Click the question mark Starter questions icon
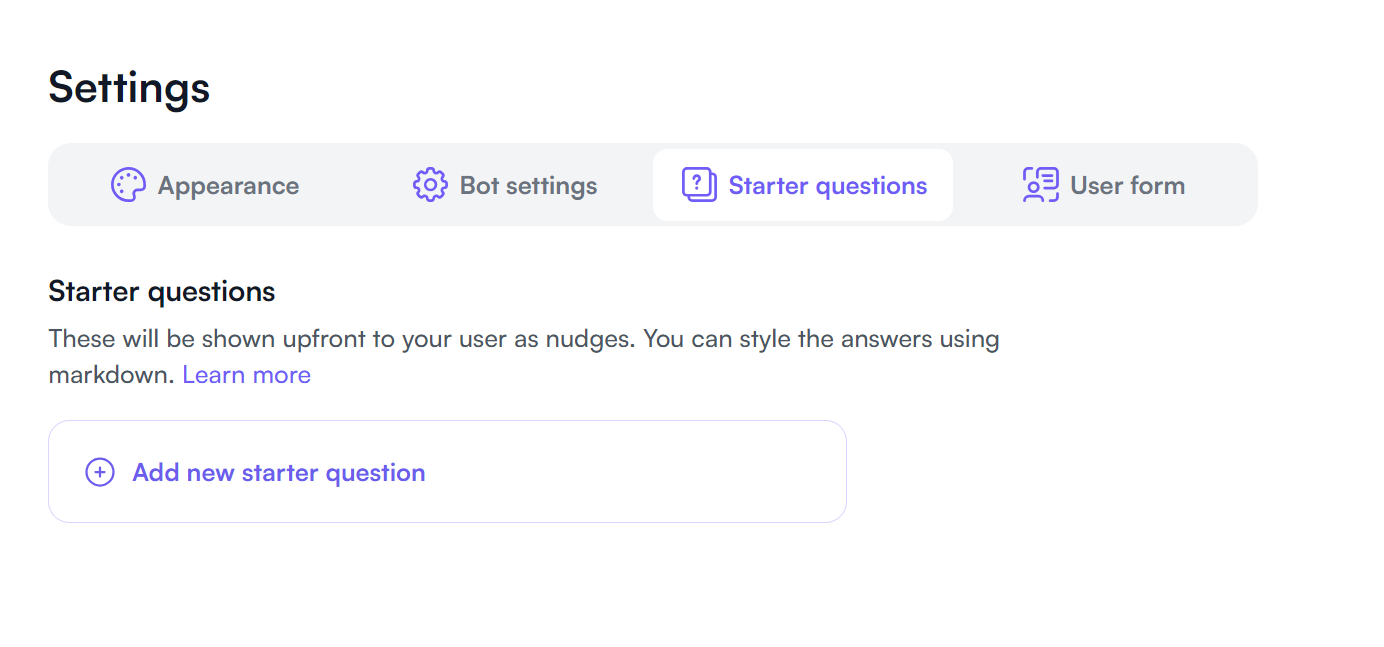 (x=699, y=185)
